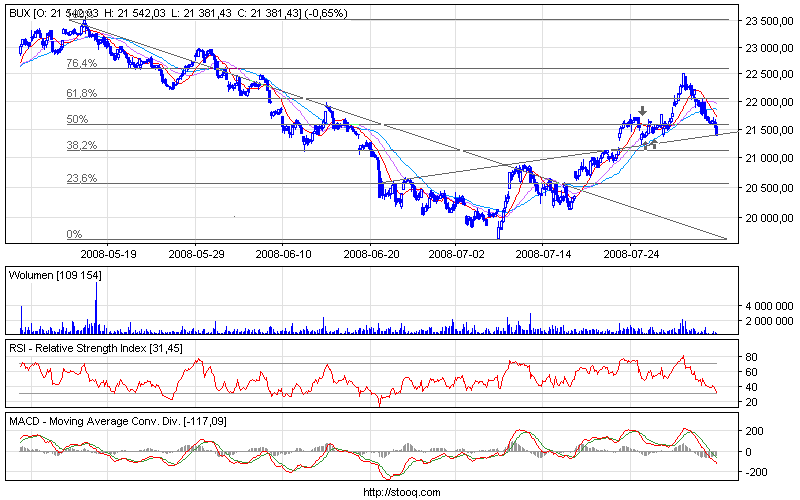800x500 pixels.
Task: Click the MACD axis value -200
Action: [756, 472]
